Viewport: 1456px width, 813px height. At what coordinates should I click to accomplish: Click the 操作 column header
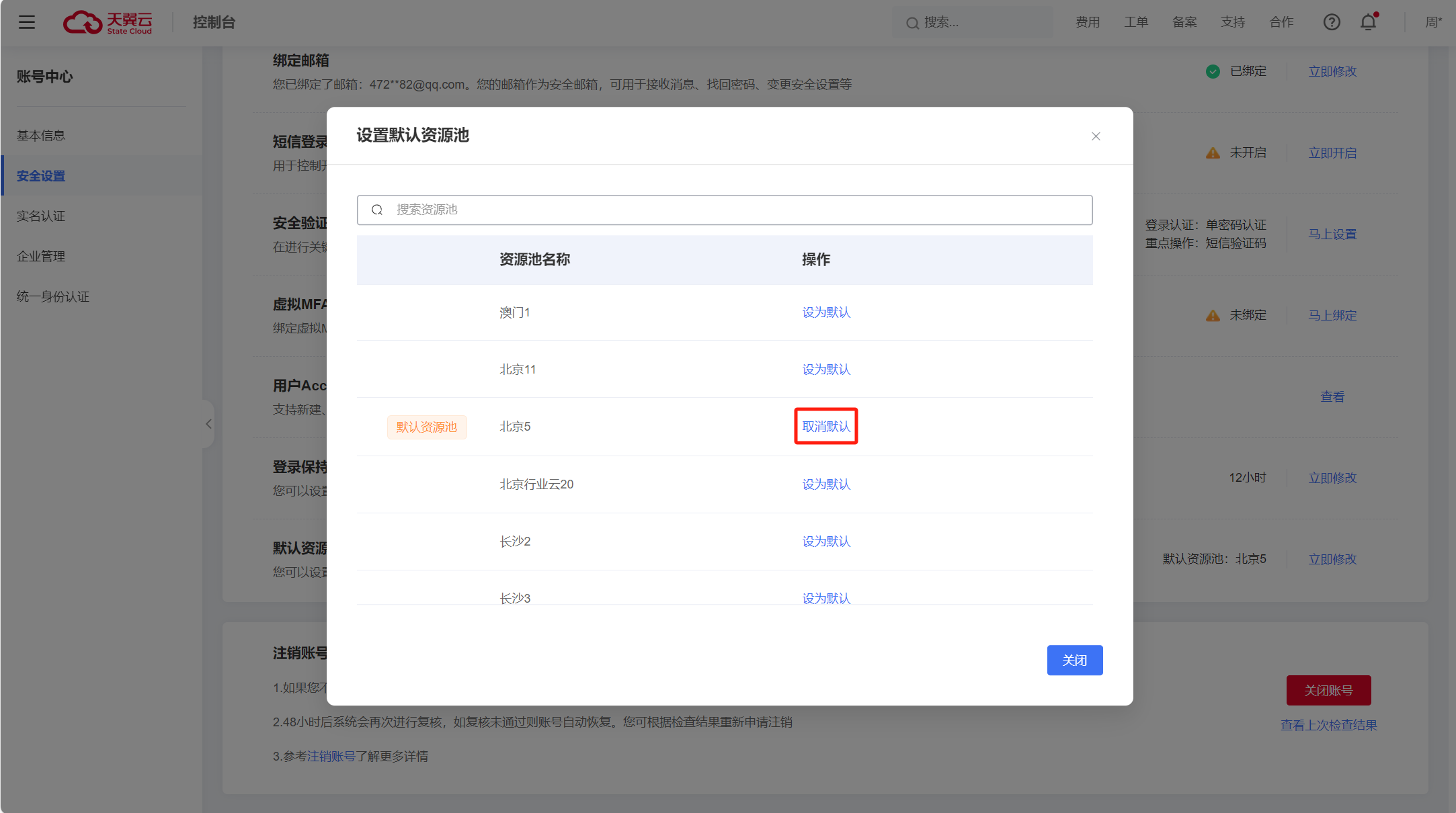pos(816,259)
